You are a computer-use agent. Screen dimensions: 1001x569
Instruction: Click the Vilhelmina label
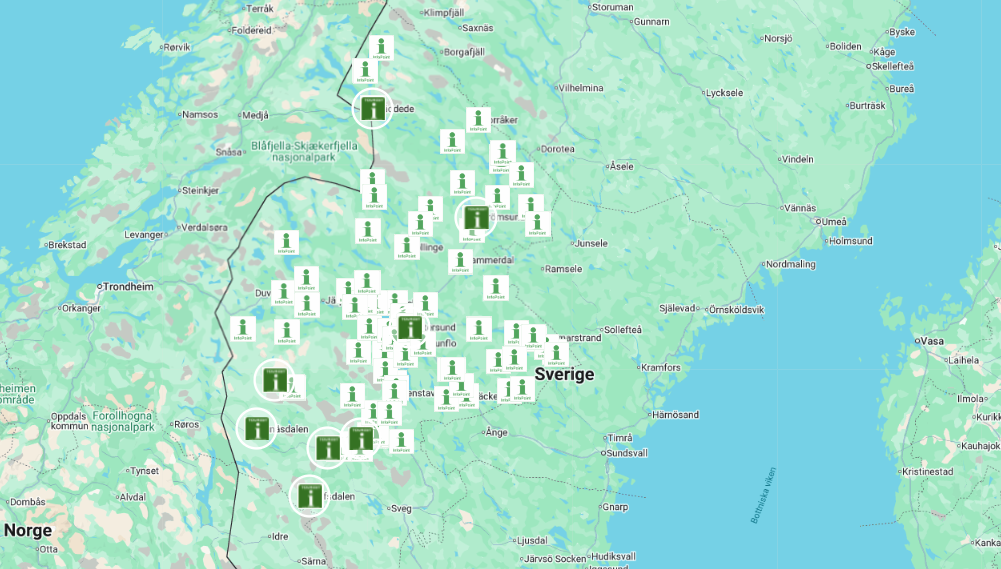pyautogui.click(x=581, y=88)
